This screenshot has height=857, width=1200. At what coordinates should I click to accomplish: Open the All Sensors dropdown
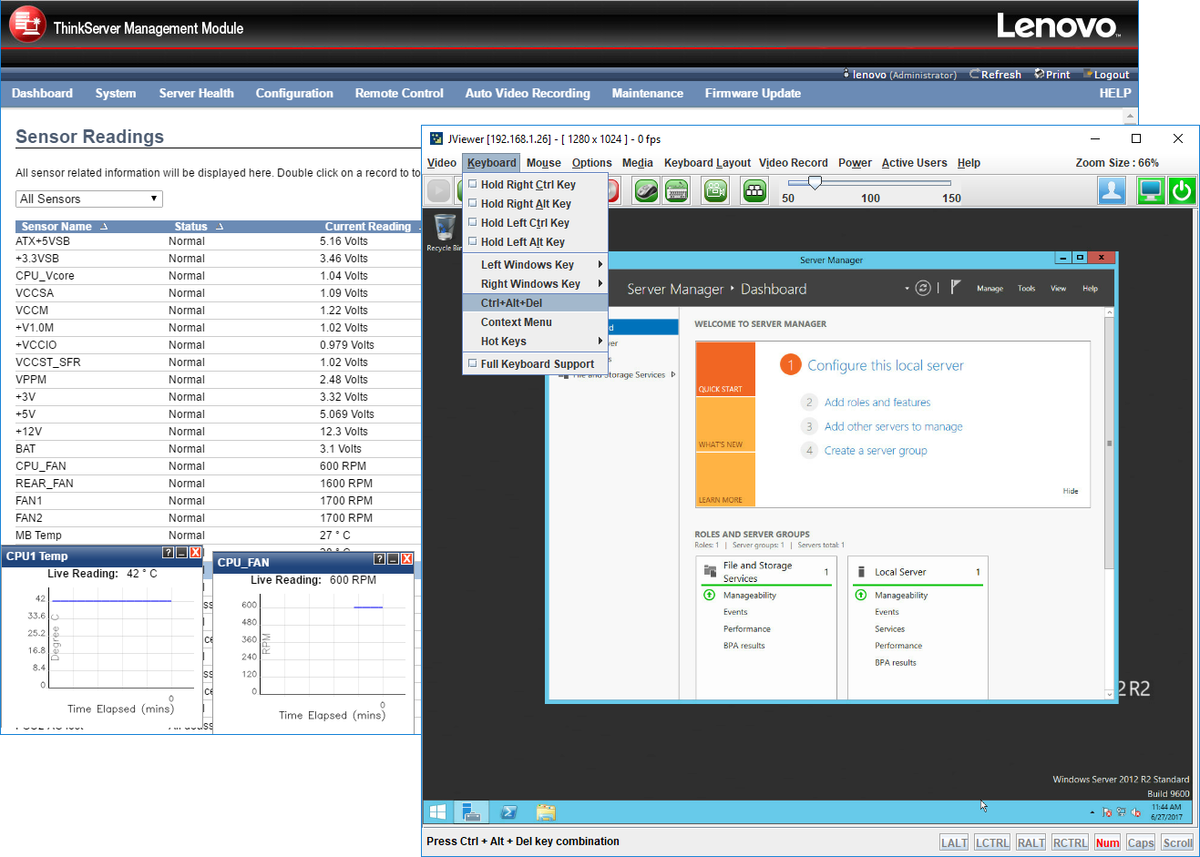pyautogui.click(x=88, y=198)
